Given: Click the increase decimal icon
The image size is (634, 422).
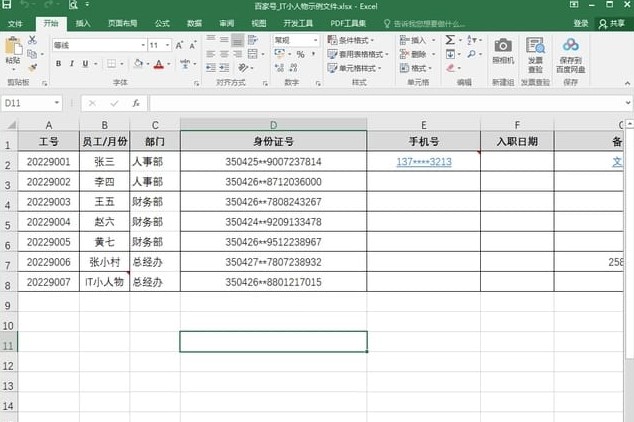Looking at the screenshot, I should (x=279, y=68).
